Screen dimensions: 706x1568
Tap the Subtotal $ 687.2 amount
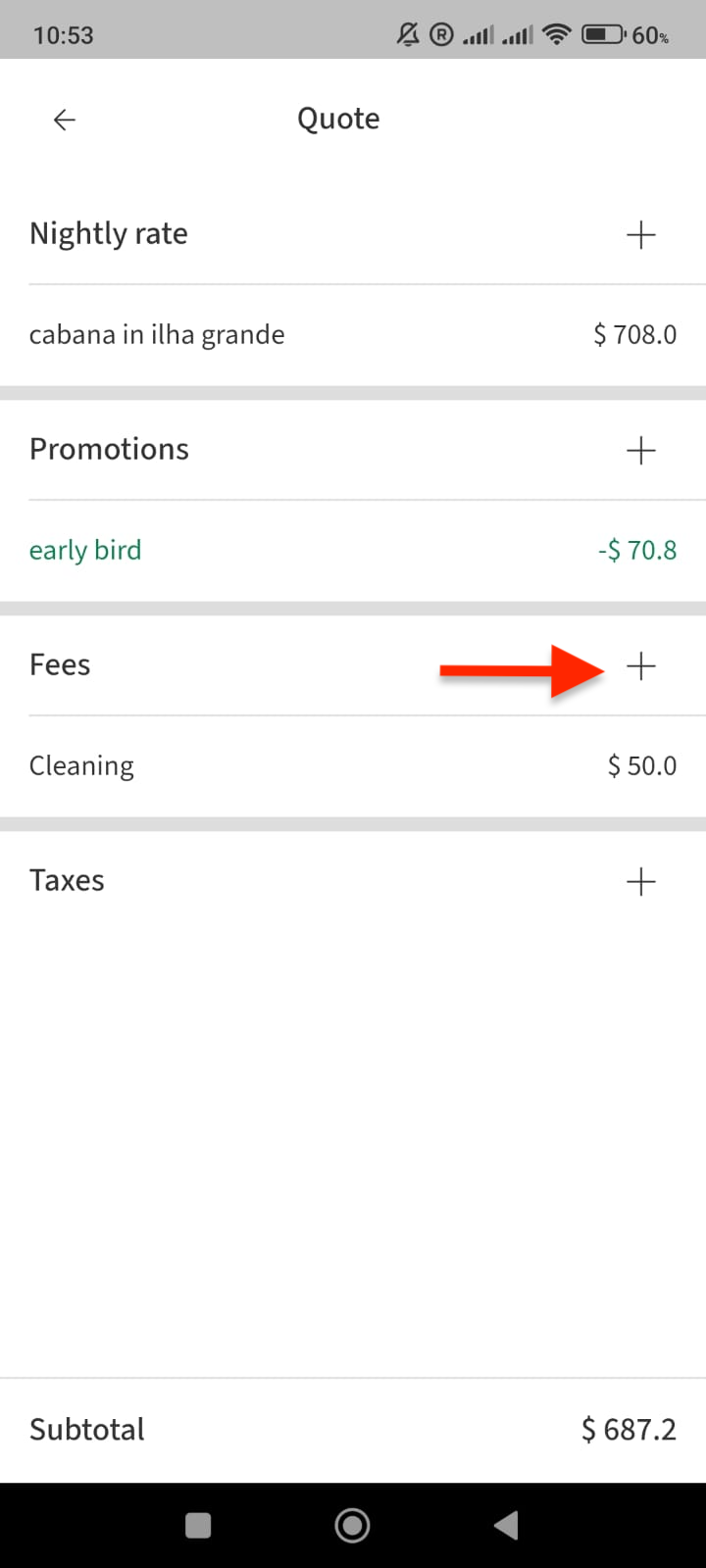[x=629, y=1430]
